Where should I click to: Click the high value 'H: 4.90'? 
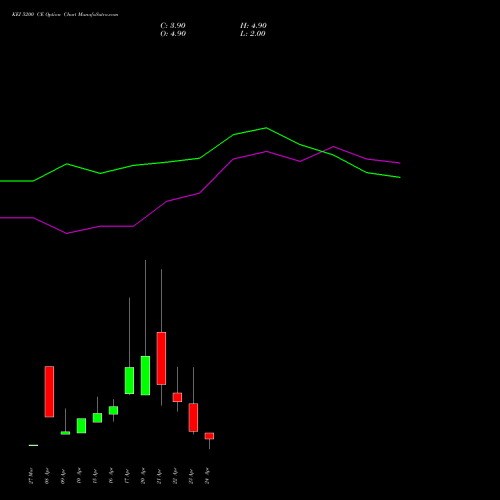(253, 26)
